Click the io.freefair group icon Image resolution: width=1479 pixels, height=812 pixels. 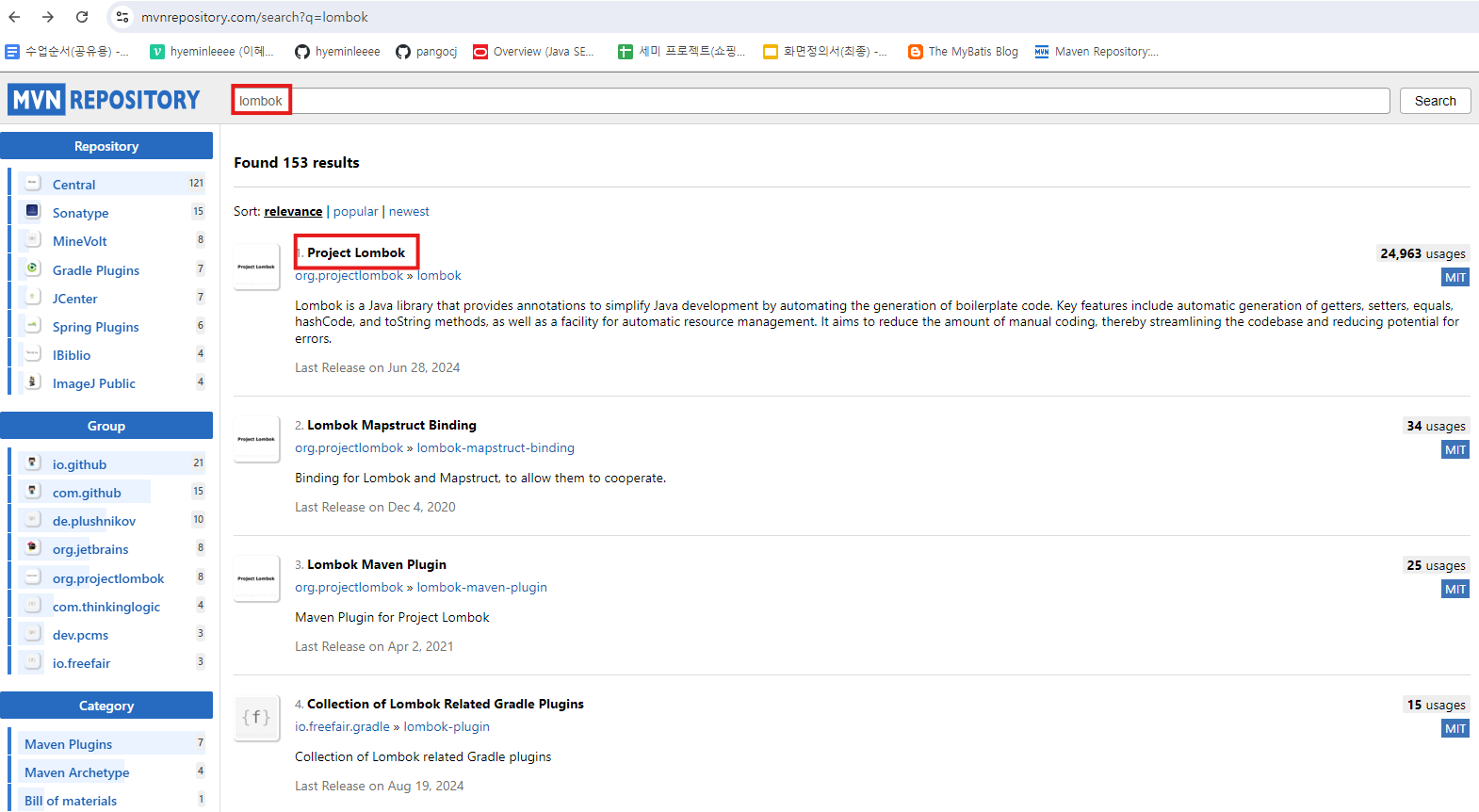(x=33, y=661)
